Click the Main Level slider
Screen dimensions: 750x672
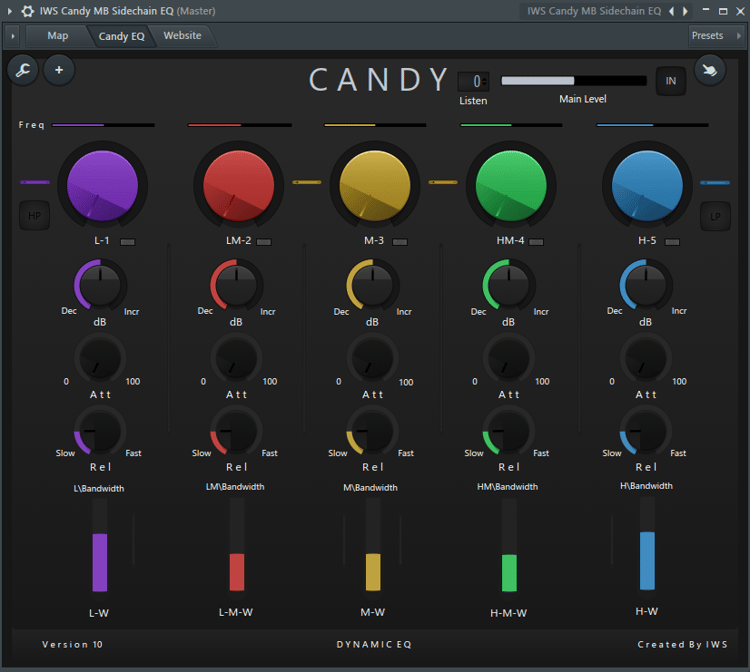click(574, 80)
